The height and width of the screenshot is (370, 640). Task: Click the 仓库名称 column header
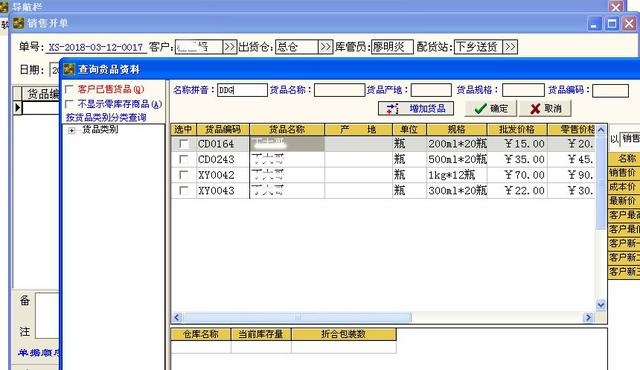pos(201,334)
